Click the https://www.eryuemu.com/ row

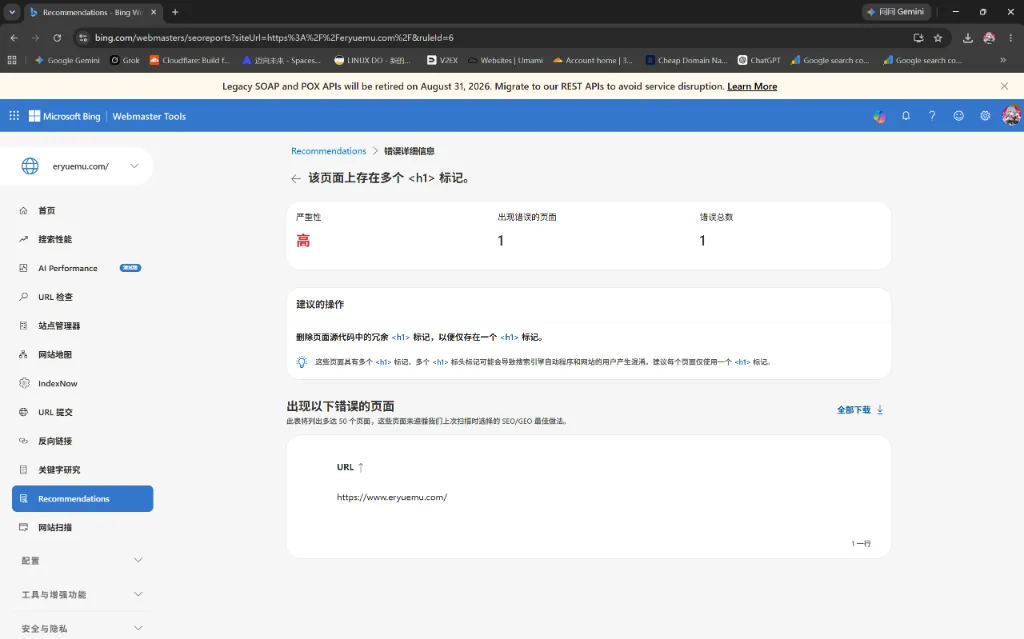tap(392, 497)
